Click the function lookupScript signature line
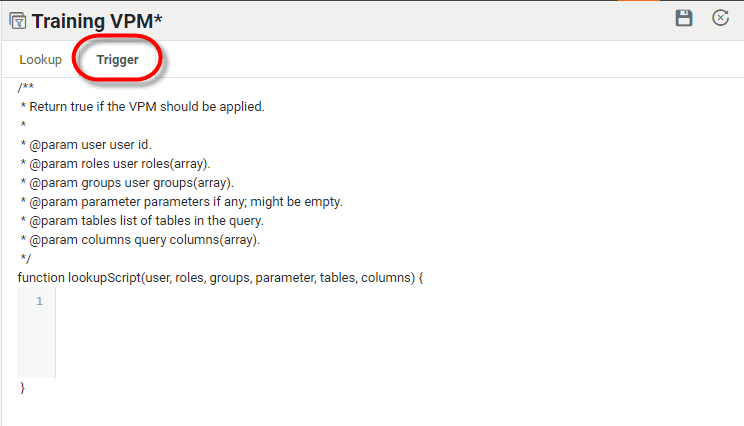744x426 pixels. pyautogui.click(x=220, y=277)
